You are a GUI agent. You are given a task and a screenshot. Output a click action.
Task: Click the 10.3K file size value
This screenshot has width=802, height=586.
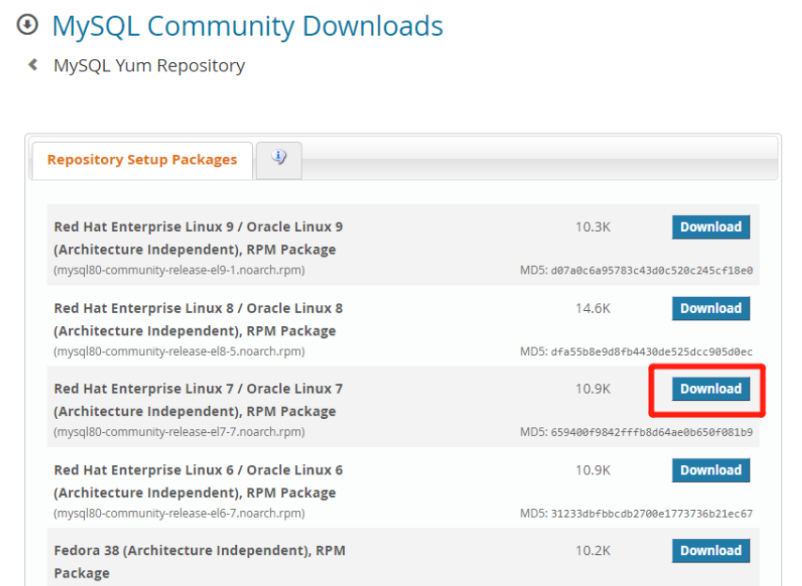(x=593, y=227)
